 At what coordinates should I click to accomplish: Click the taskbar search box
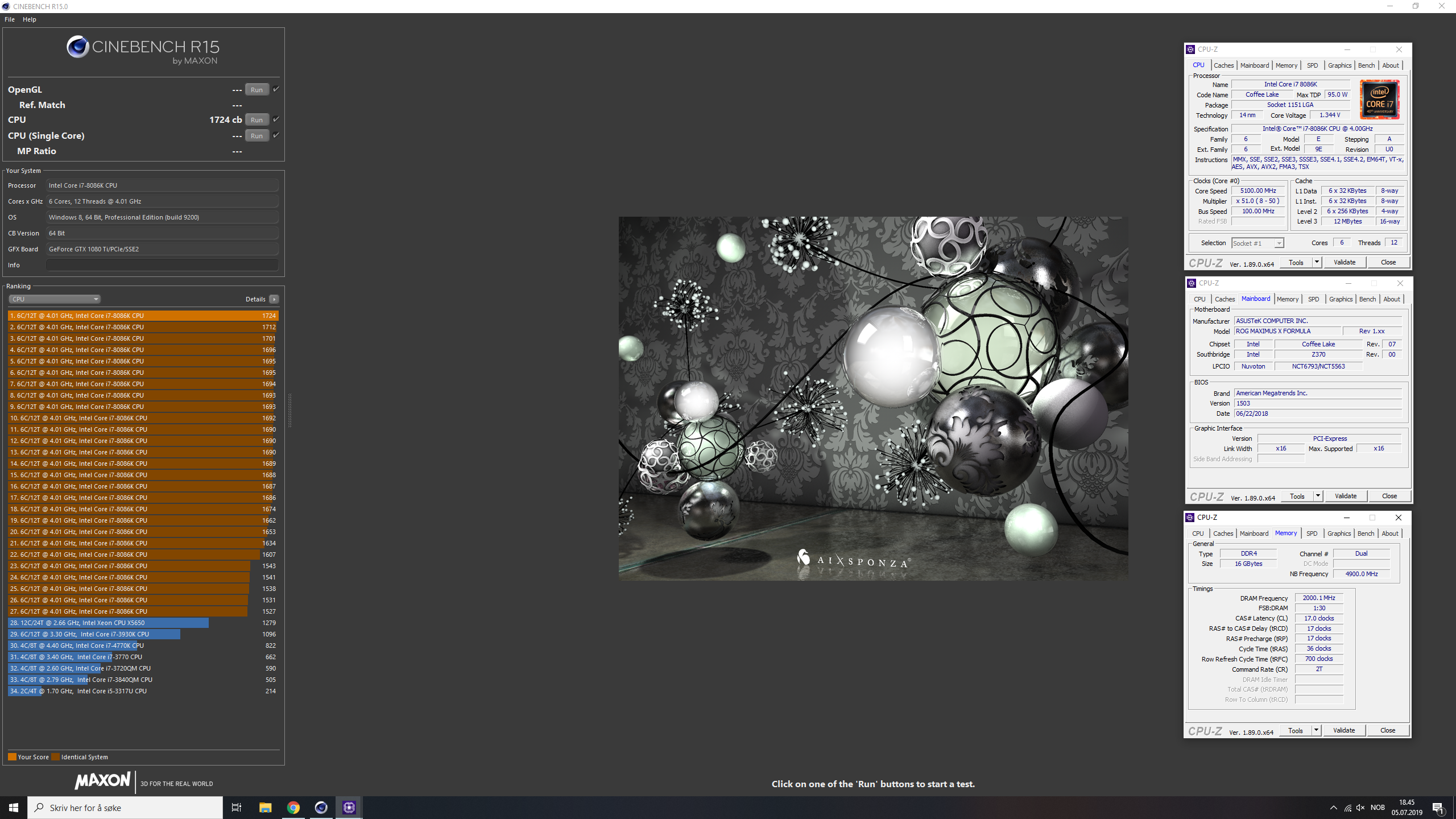pos(125,808)
